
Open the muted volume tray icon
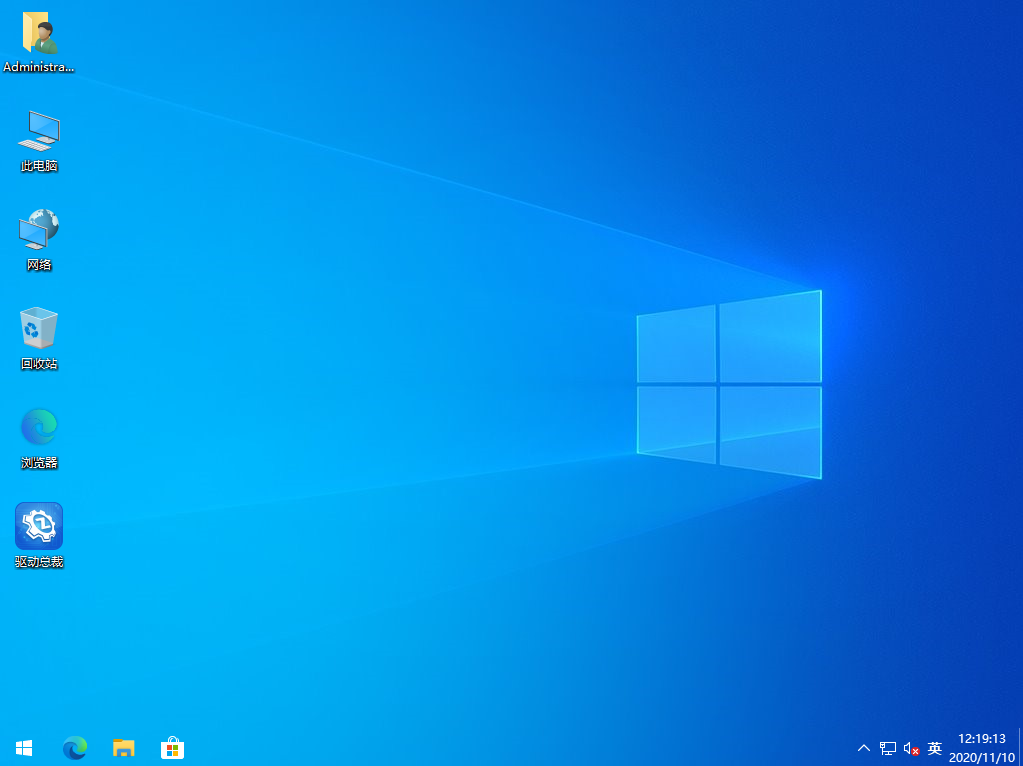tap(911, 748)
